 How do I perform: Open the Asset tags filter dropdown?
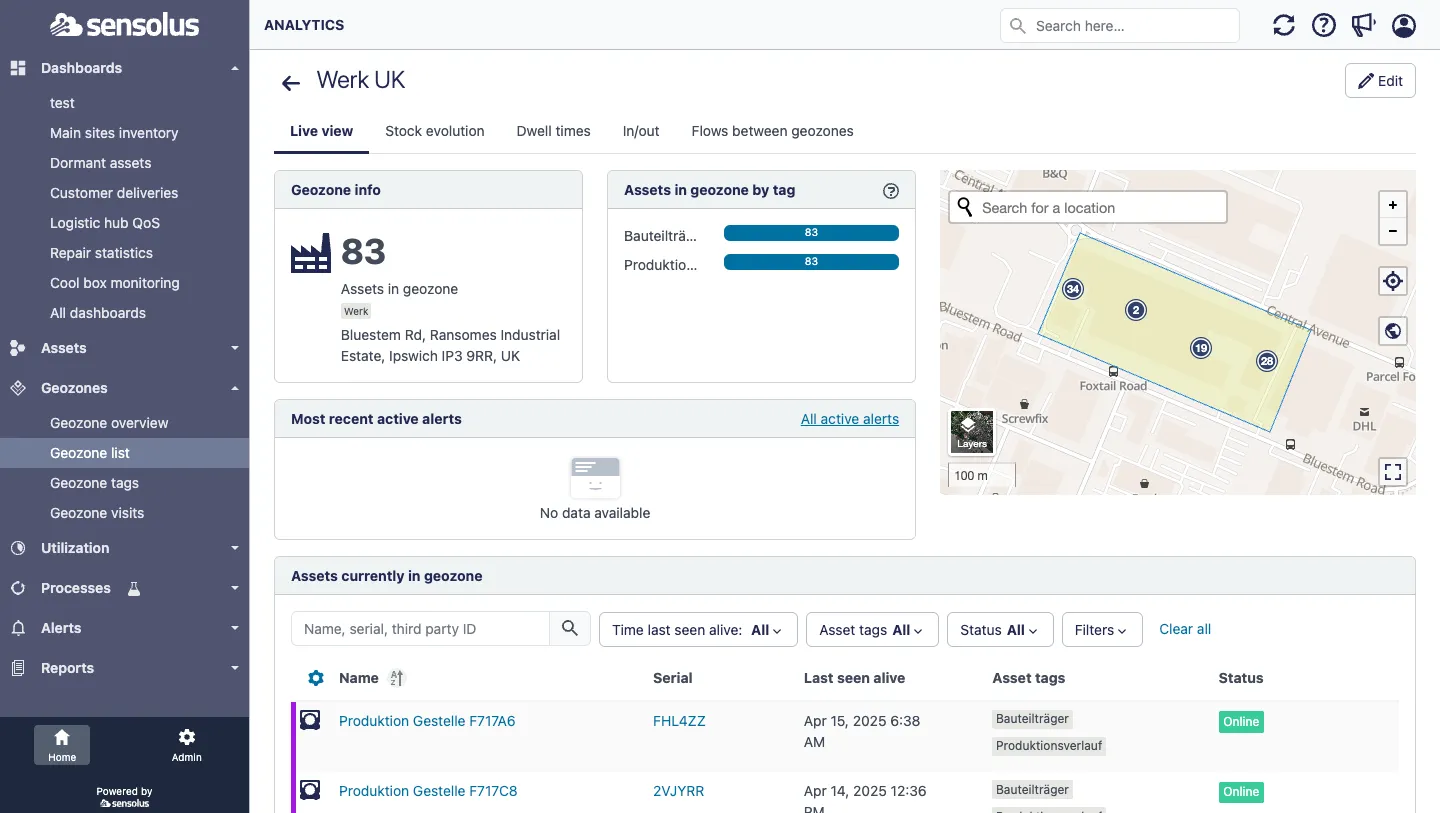tap(871, 630)
